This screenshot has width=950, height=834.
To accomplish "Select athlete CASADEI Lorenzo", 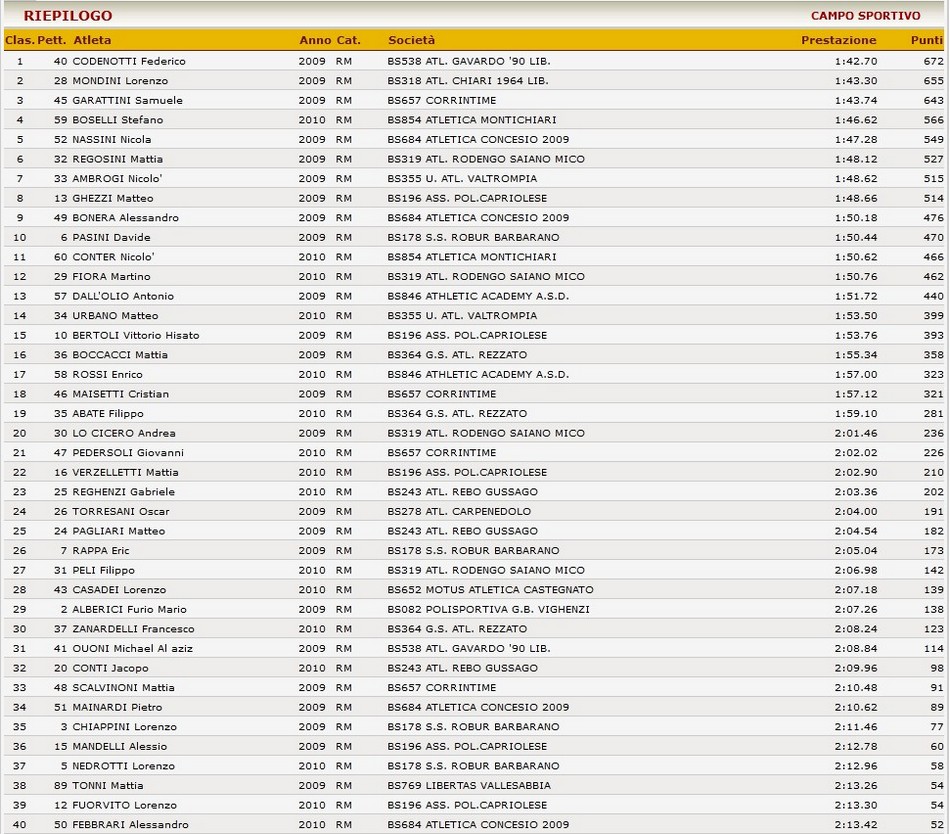I will point(119,590).
